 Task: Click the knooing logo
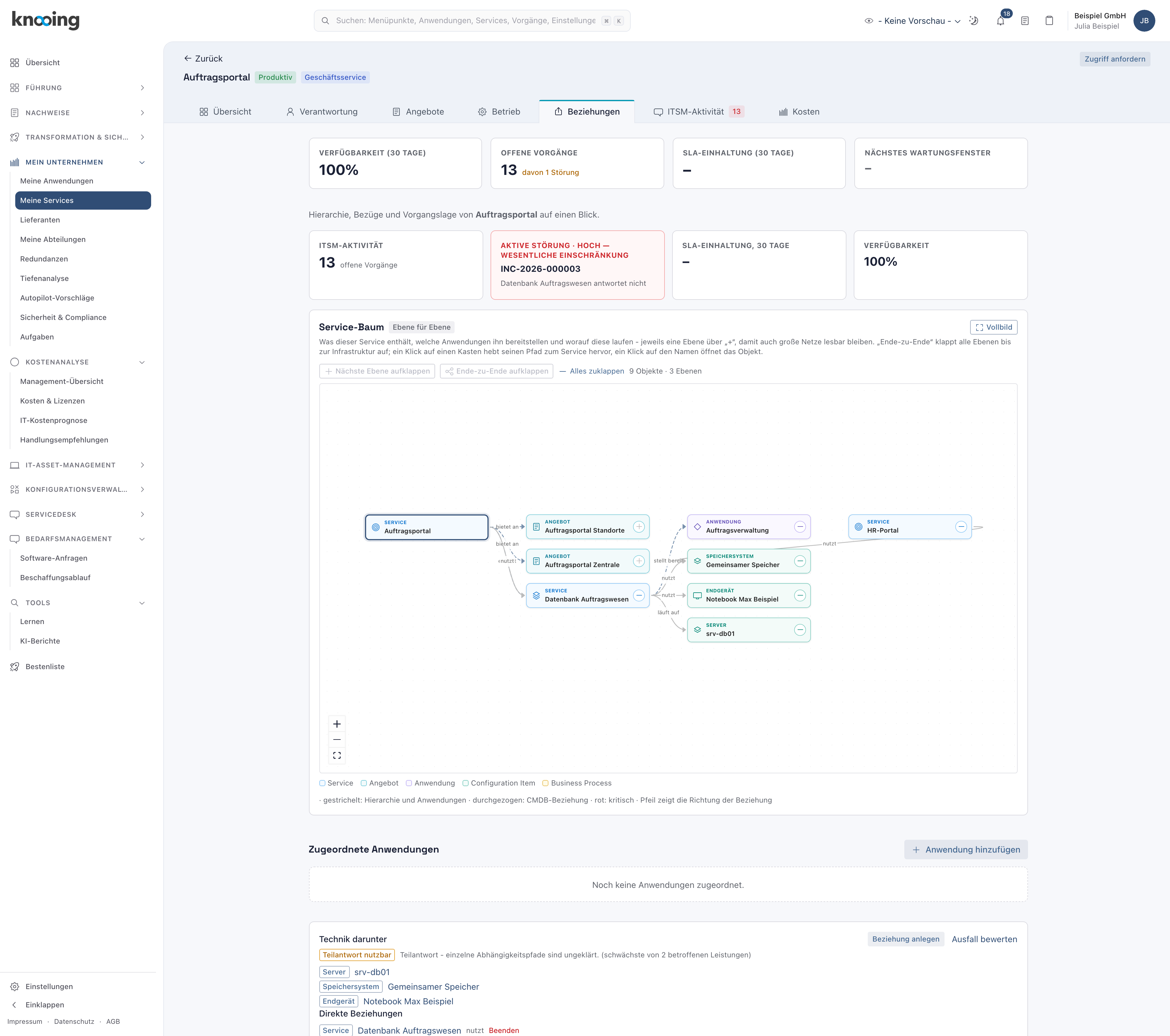coord(46,20)
